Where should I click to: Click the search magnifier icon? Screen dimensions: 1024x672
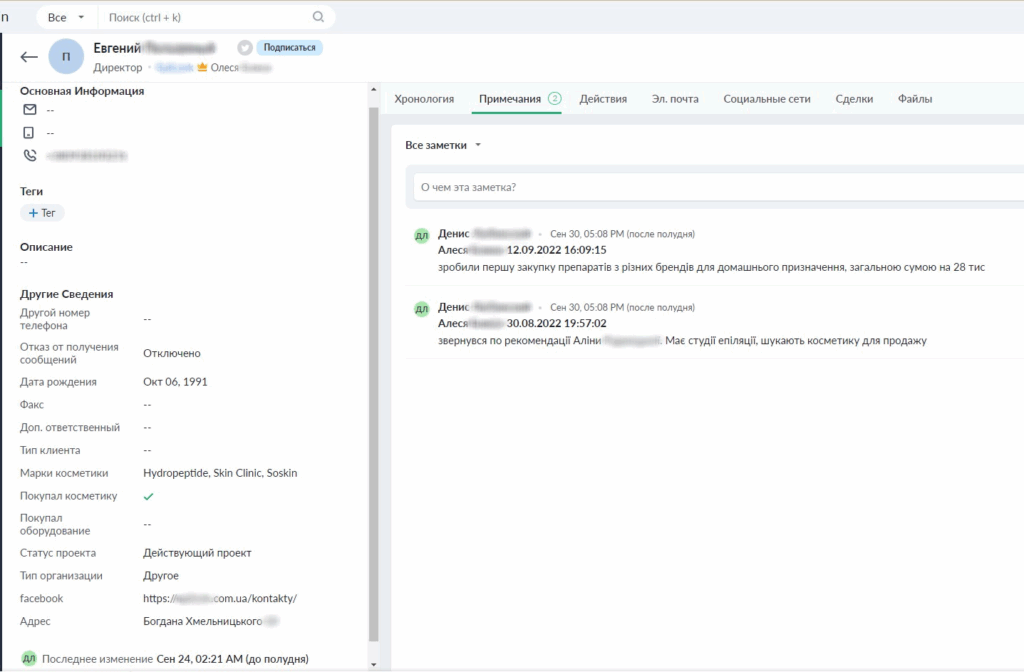pyautogui.click(x=318, y=17)
